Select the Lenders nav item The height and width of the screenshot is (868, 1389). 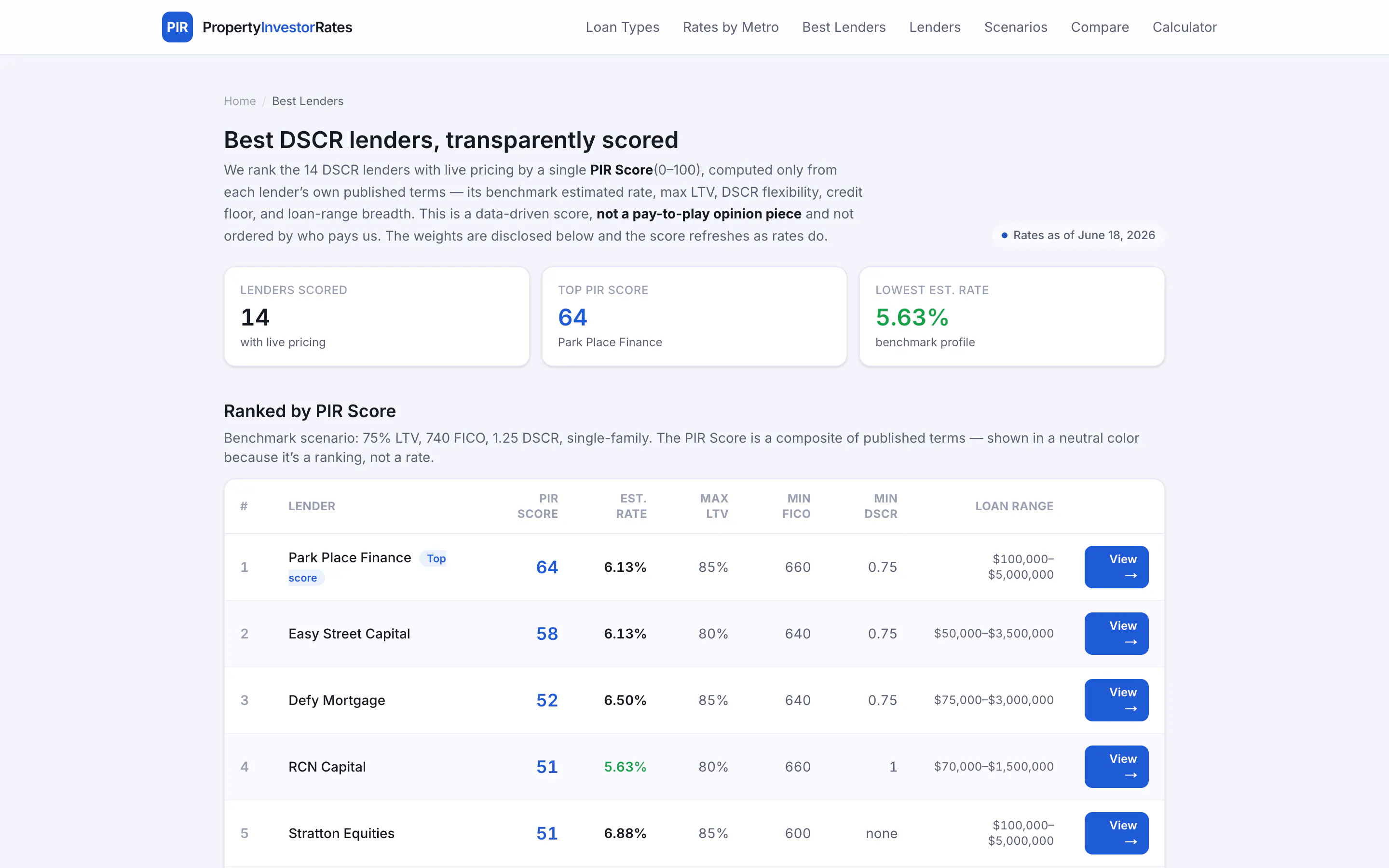935,27
